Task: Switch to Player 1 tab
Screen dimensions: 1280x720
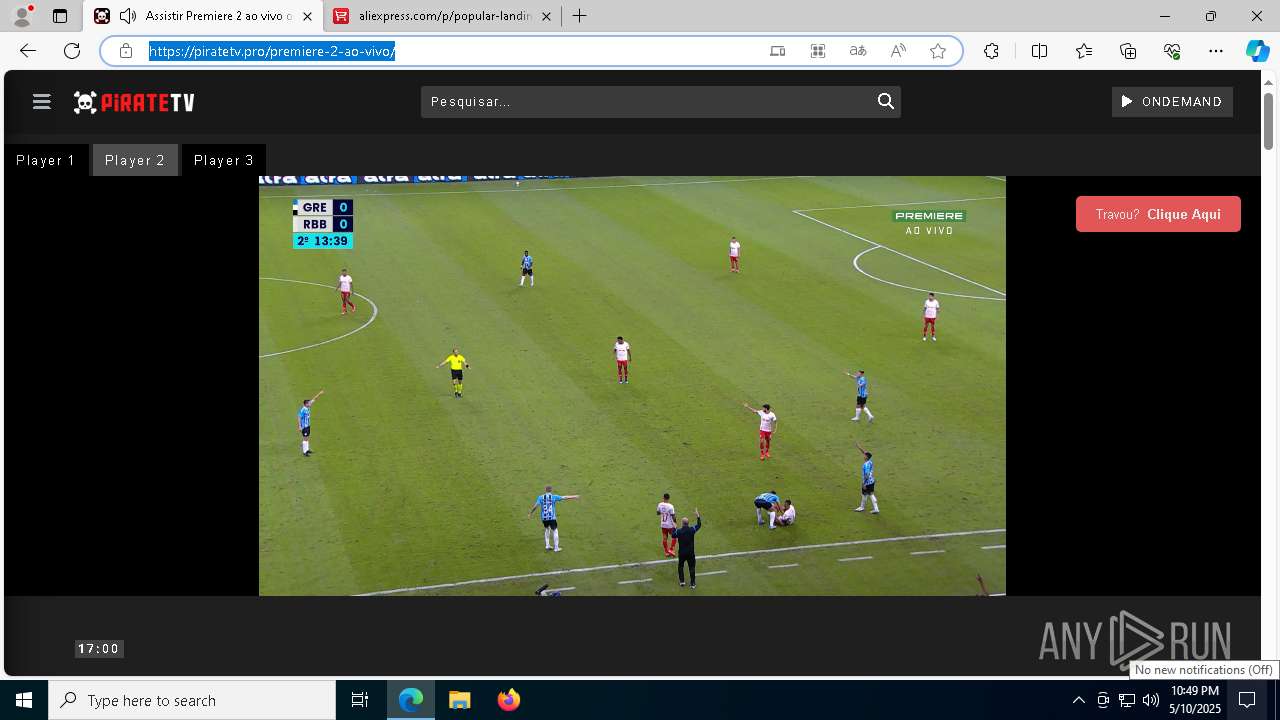Action: pos(46,160)
